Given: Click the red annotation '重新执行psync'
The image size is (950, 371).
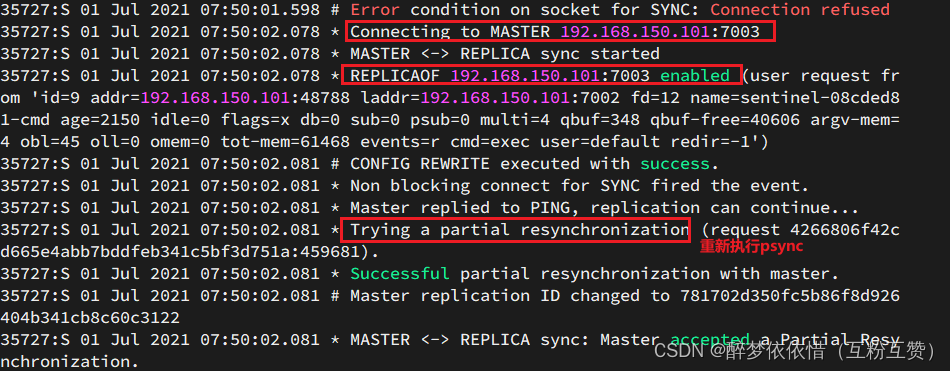Looking at the screenshot, I should [751, 247].
